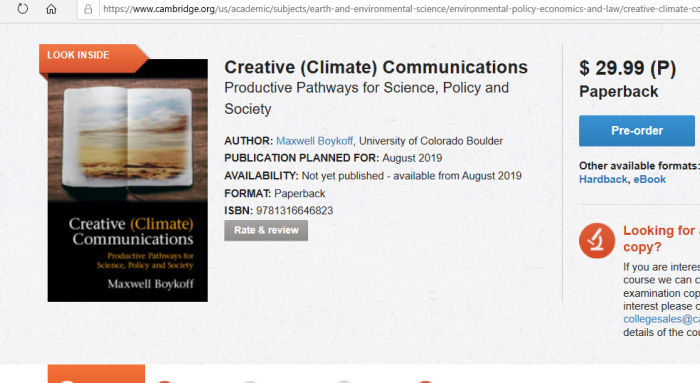This screenshot has height=383, width=700.
Task: Click the white open-notebook image on the cover
Action: pyautogui.click(x=128, y=137)
